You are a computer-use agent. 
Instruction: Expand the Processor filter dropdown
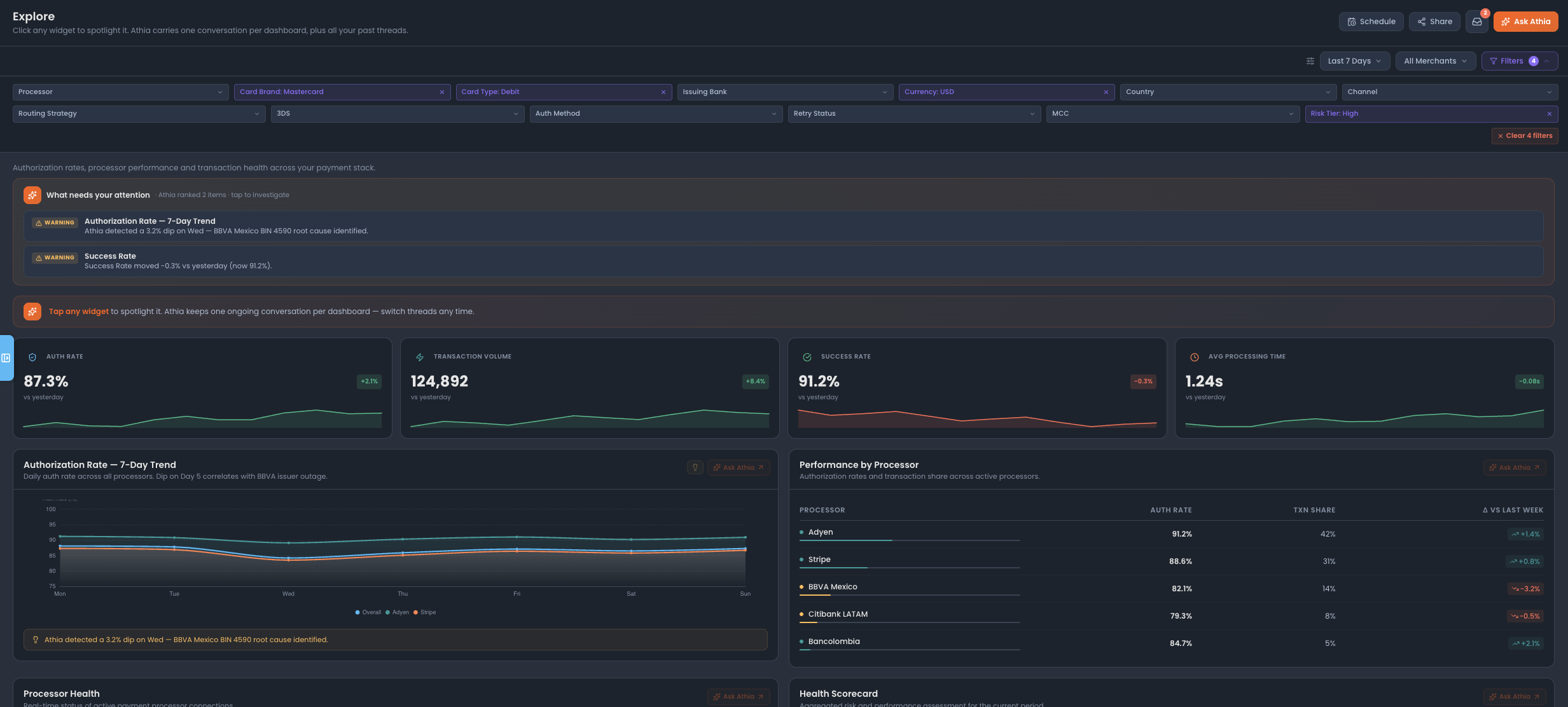point(121,92)
